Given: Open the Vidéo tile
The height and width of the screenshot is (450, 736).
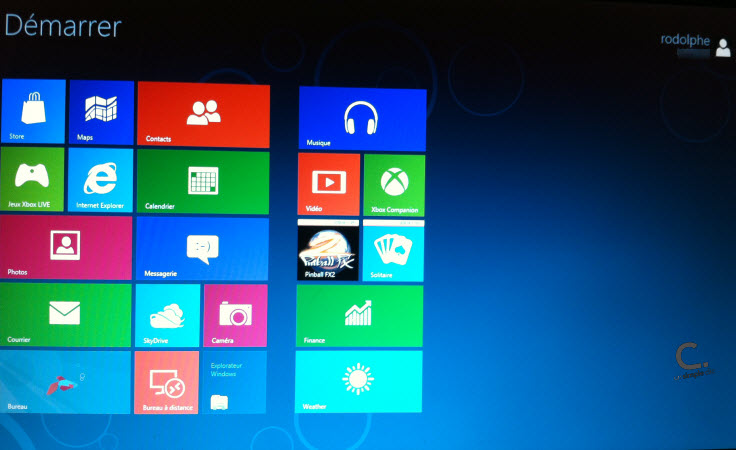Looking at the screenshot, I should pos(329,184).
